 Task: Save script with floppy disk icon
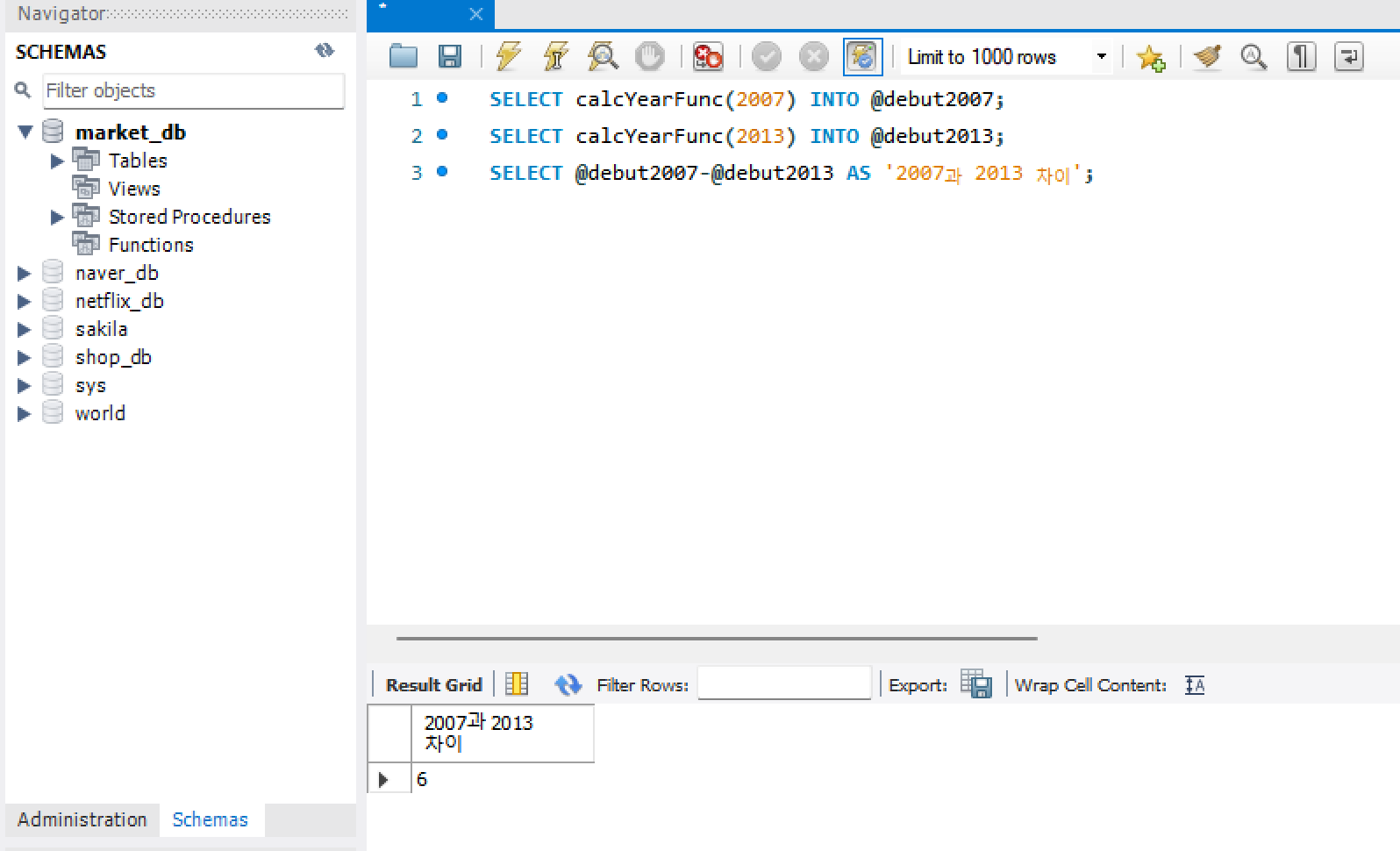450,57
